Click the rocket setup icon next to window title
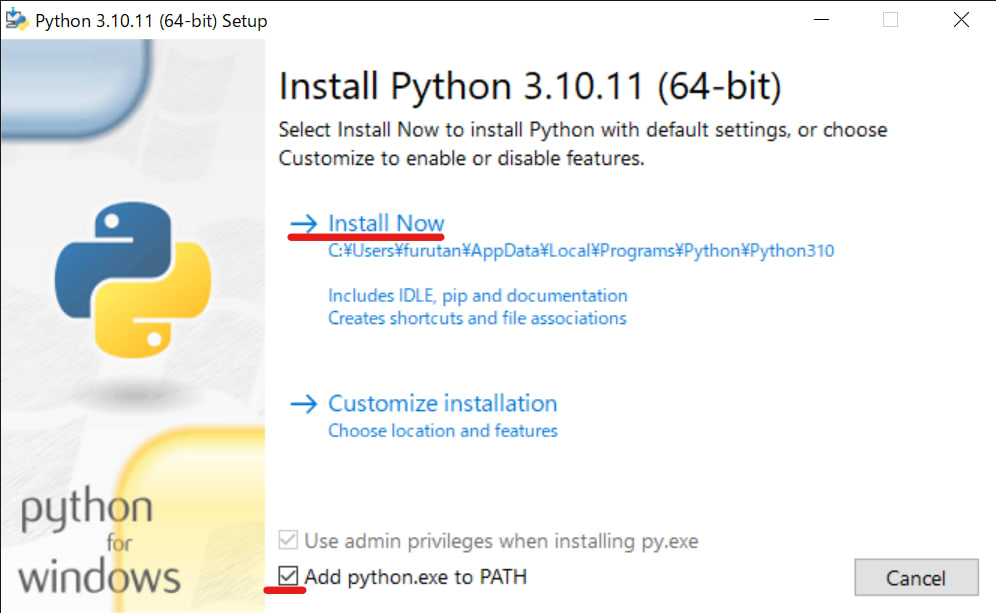The width and height of the screenshot is (996, 613). [16, 19]
